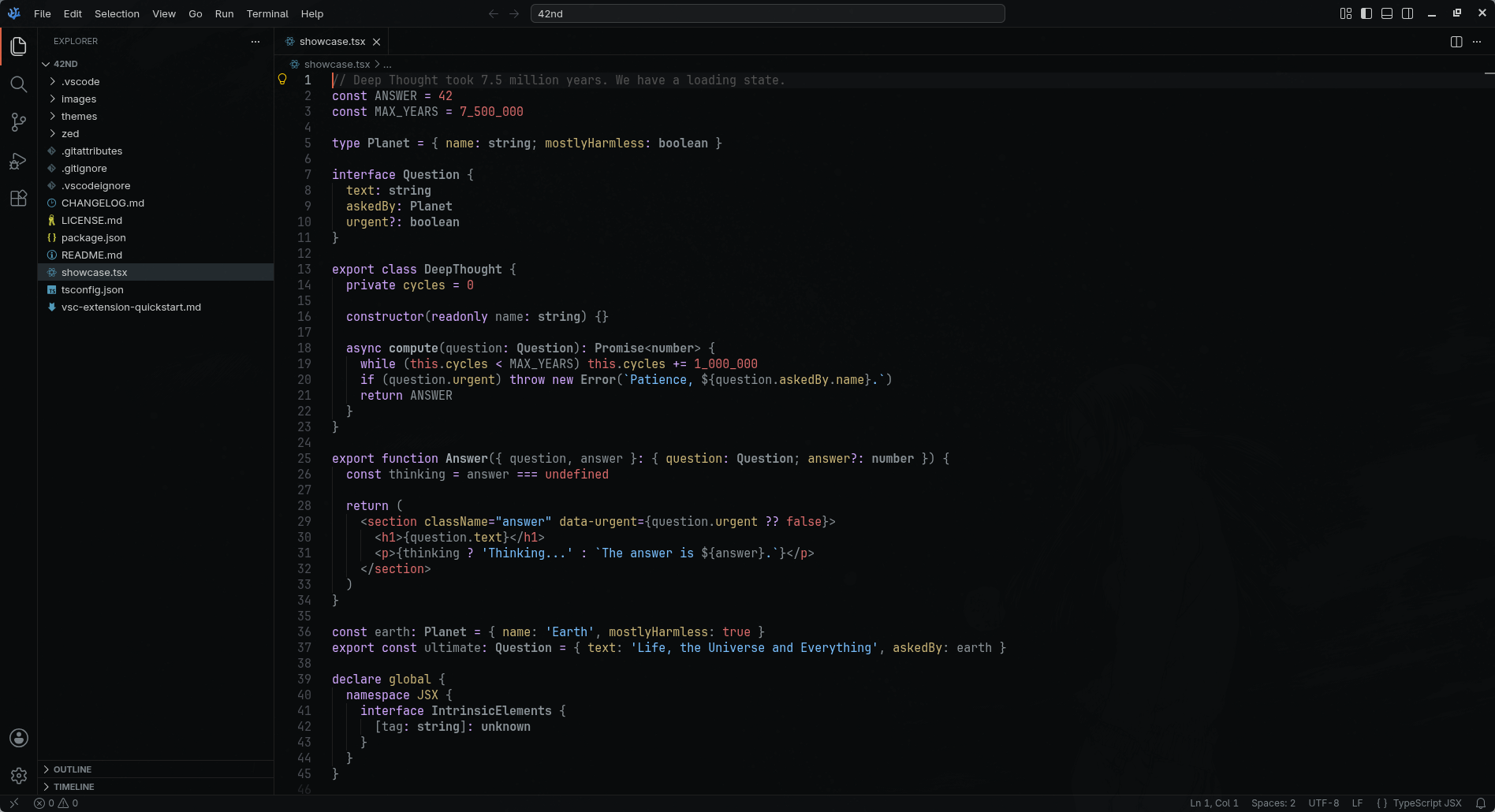Open the Terminal menu

(x=267, y=13)
